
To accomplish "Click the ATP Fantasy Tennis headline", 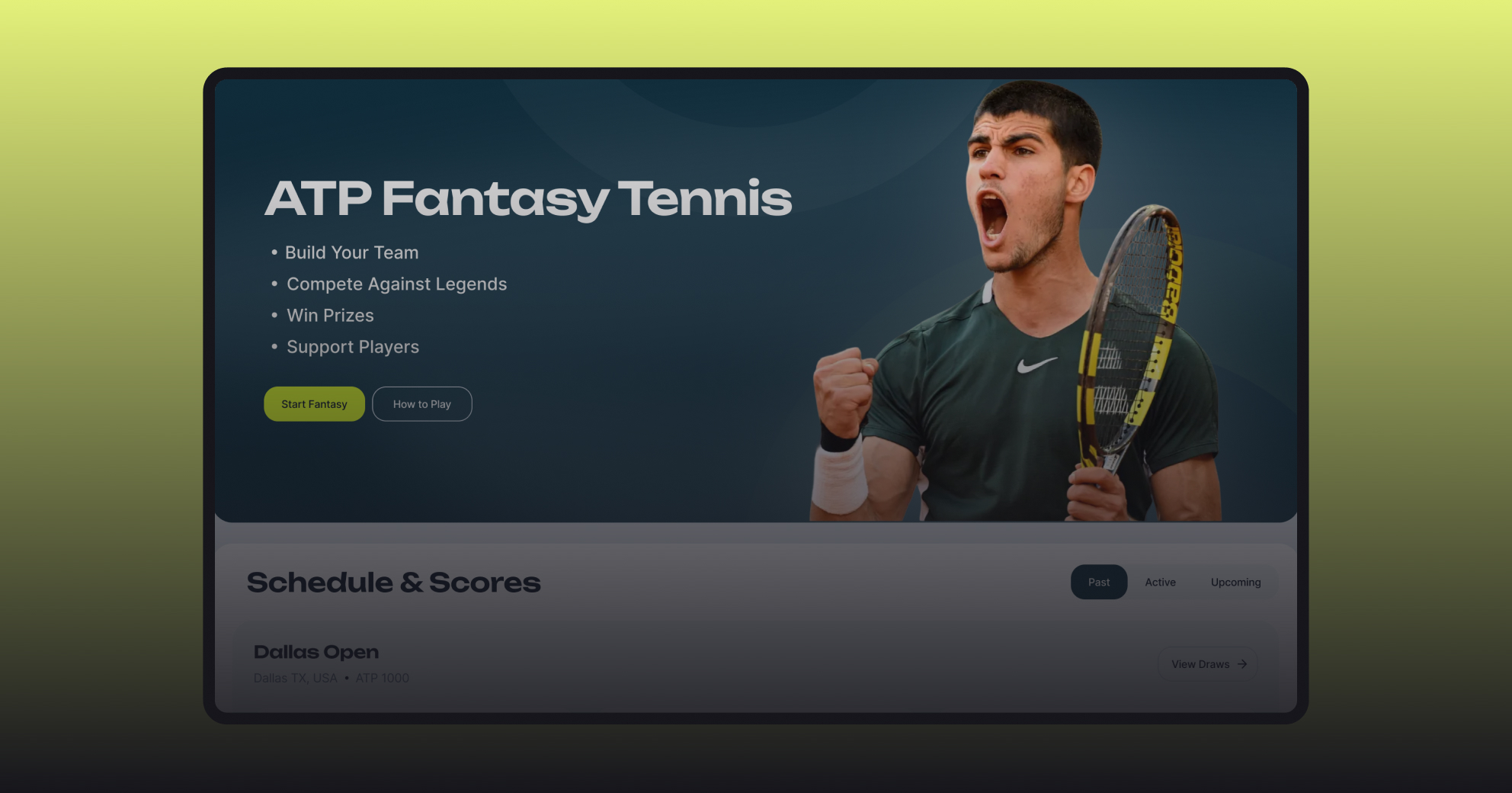I will (529, 198).
